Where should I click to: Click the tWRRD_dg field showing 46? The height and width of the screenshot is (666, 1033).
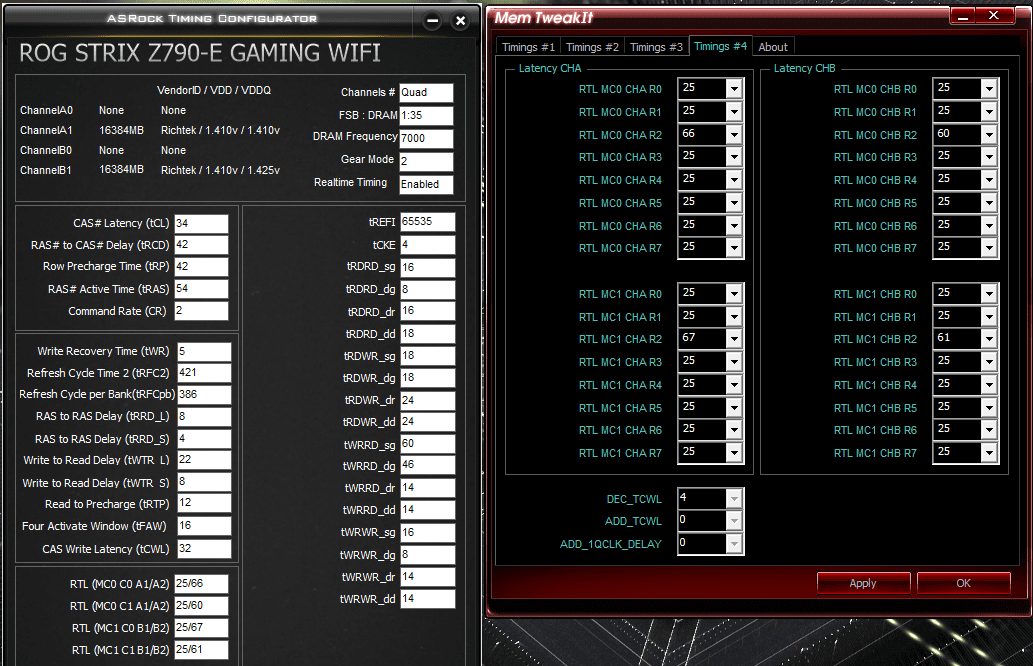point(428,465)
